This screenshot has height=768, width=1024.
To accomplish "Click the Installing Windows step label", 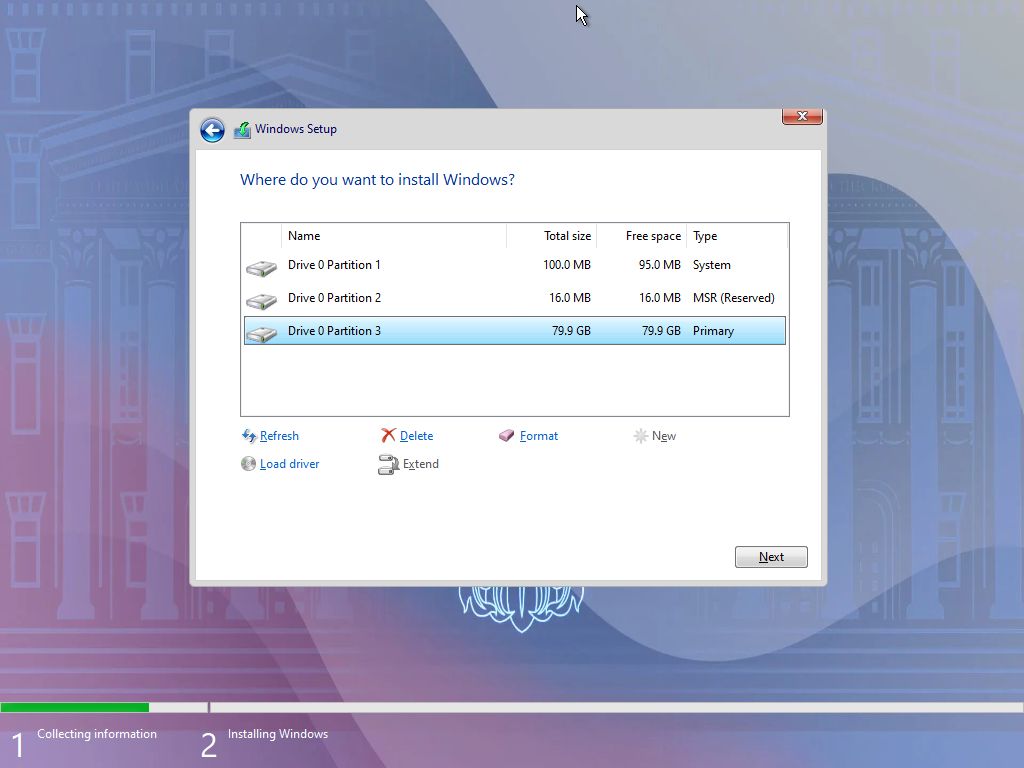I will coord(278,734).
